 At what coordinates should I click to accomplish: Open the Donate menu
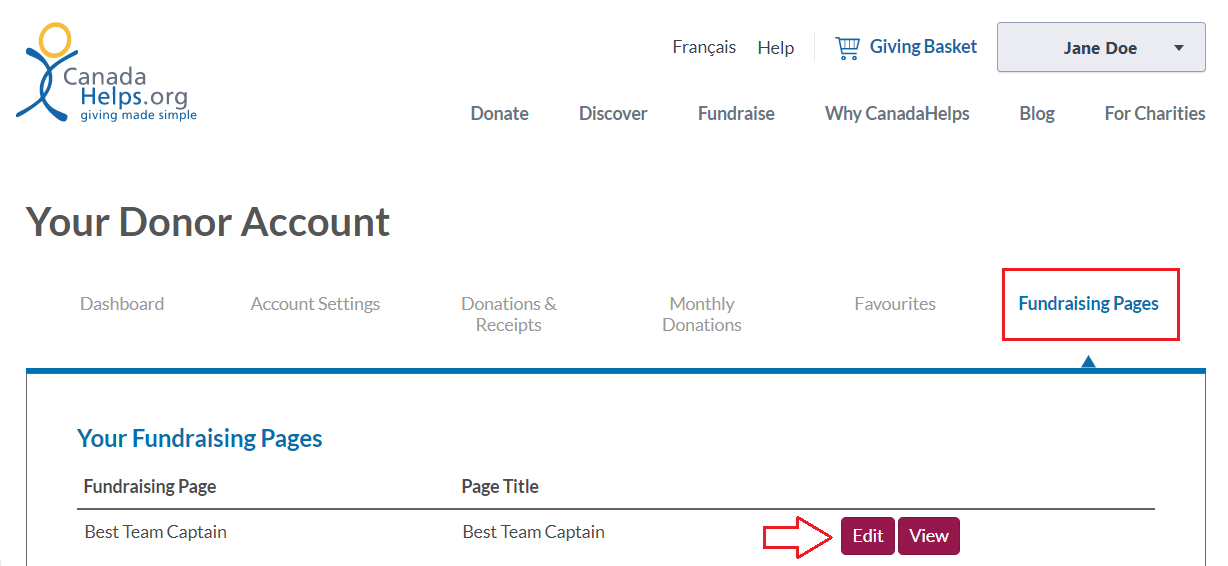tap(499, 113)
